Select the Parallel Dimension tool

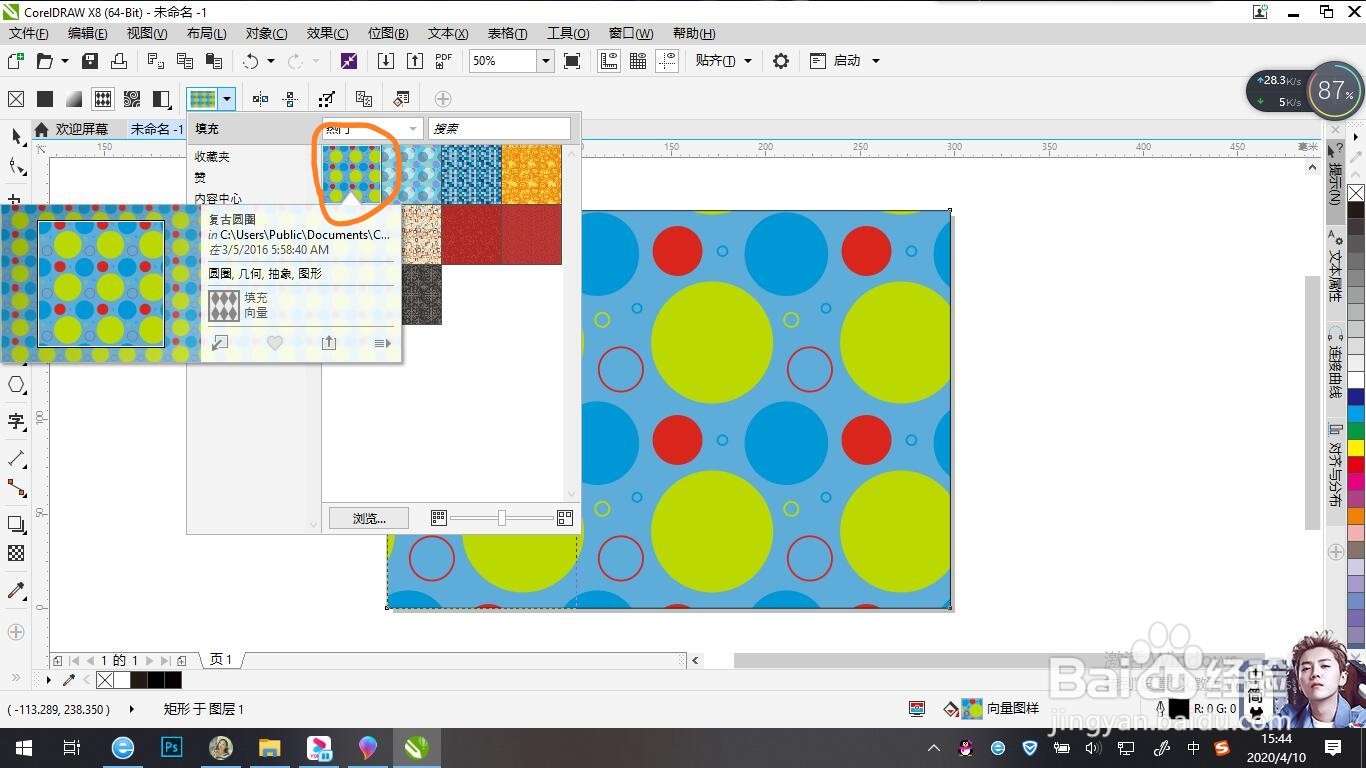click(16, 458)
